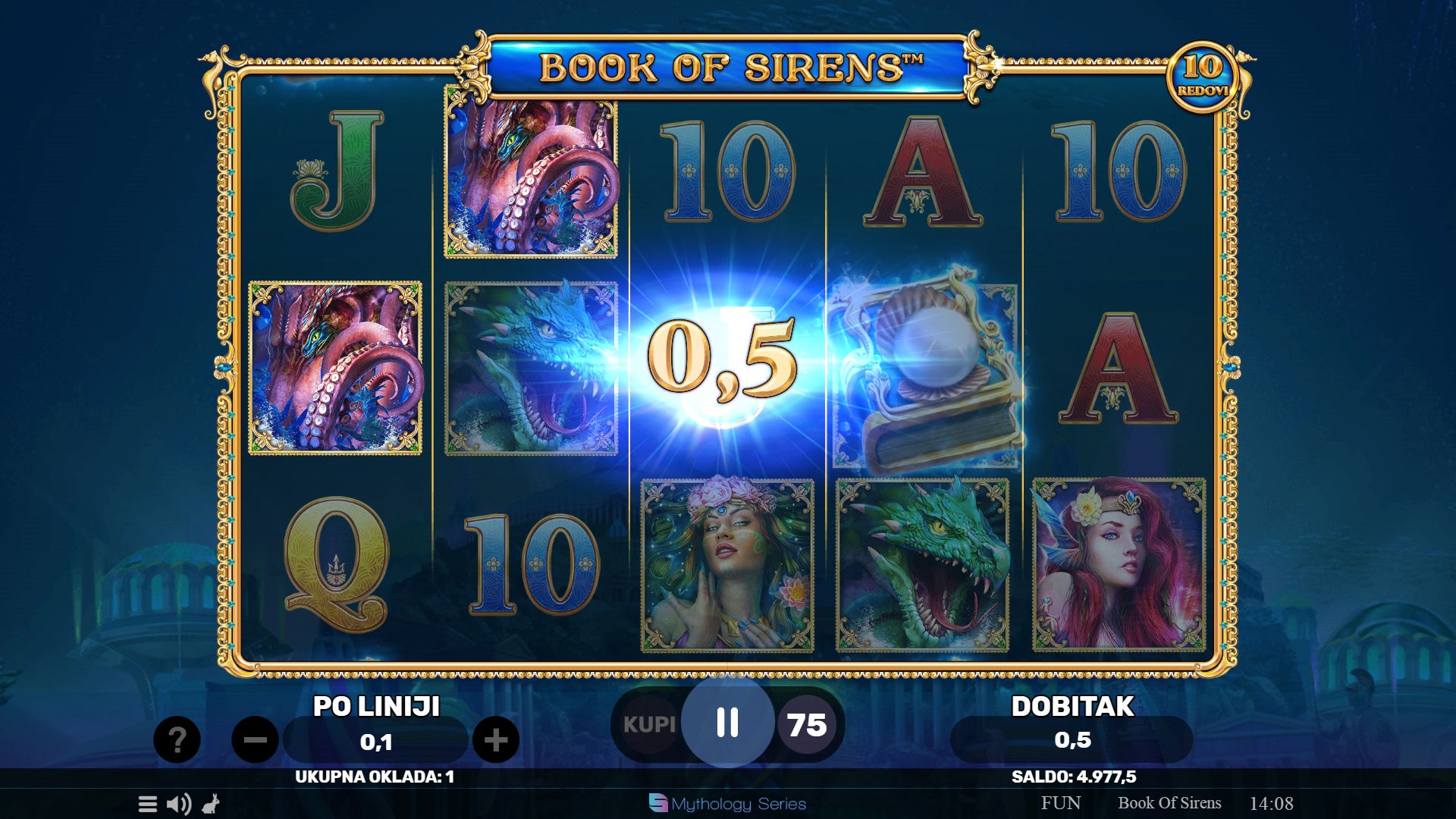Mute the game sound speaker icon
1456x819 pixels.
tap(179, 804)
